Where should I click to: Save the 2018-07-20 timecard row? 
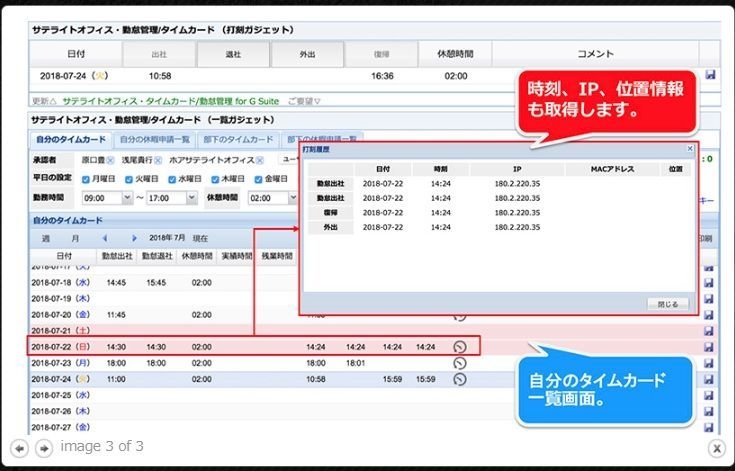(x=709, y=314)
